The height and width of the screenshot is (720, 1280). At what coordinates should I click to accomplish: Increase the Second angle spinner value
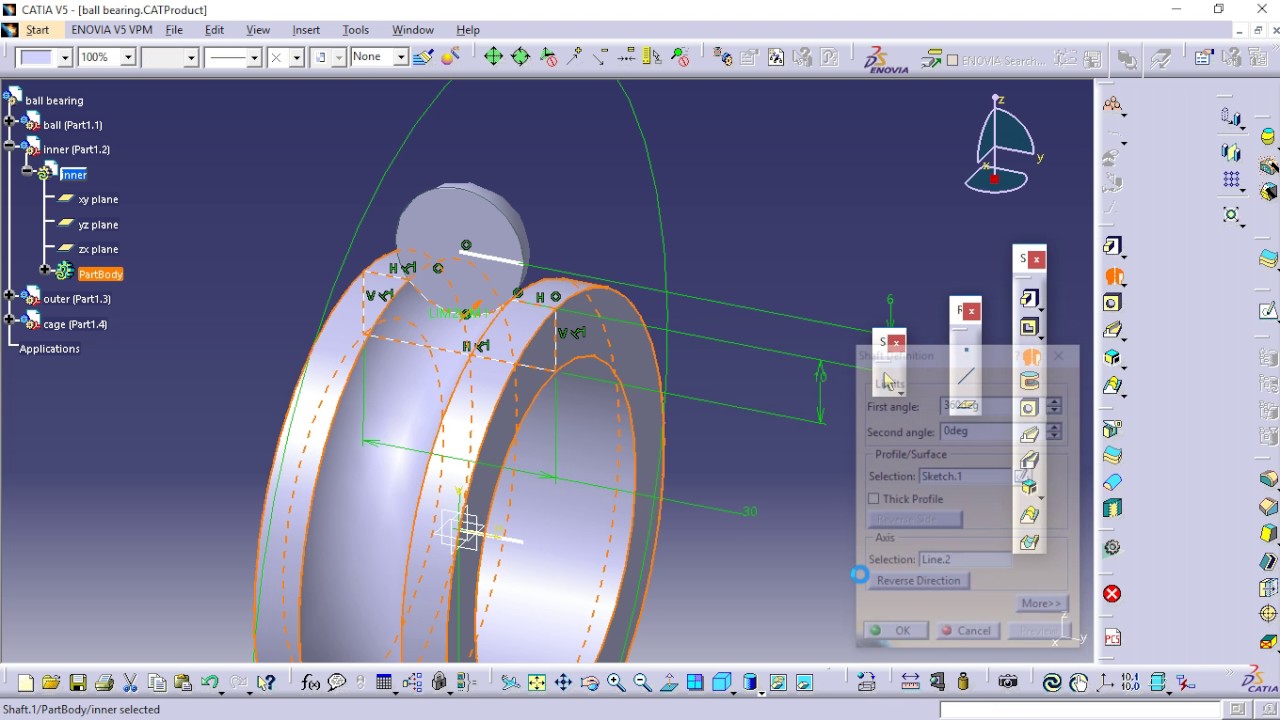pos(1054,427)
